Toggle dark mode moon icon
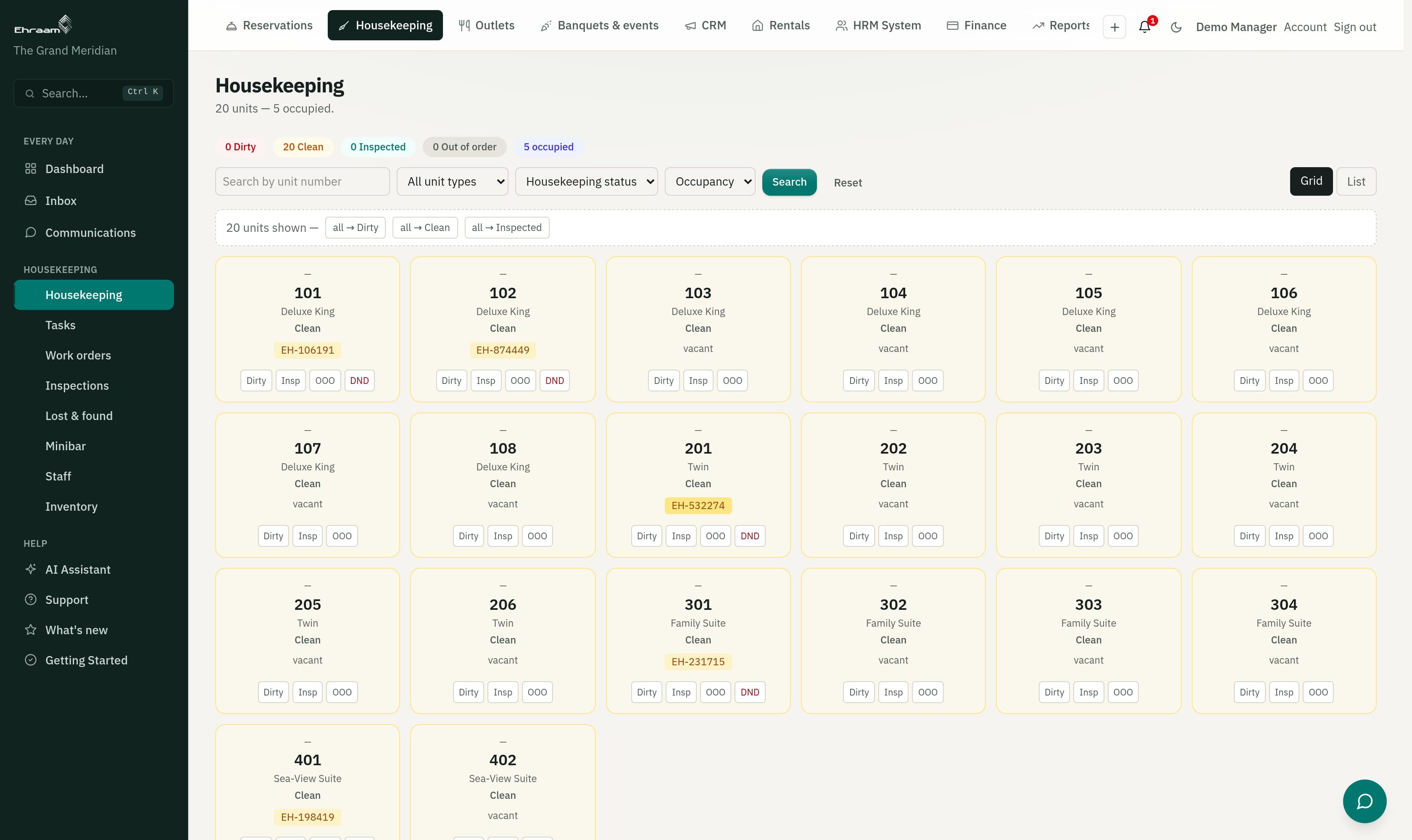This screenshot has height=840, width=1412. tap(1176, 26)
